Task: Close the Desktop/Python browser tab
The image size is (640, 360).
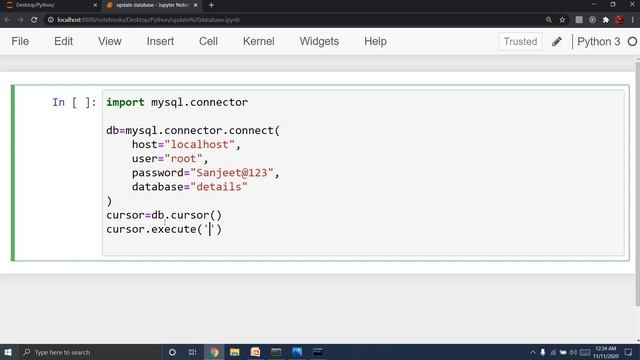Action: (95, 5)
